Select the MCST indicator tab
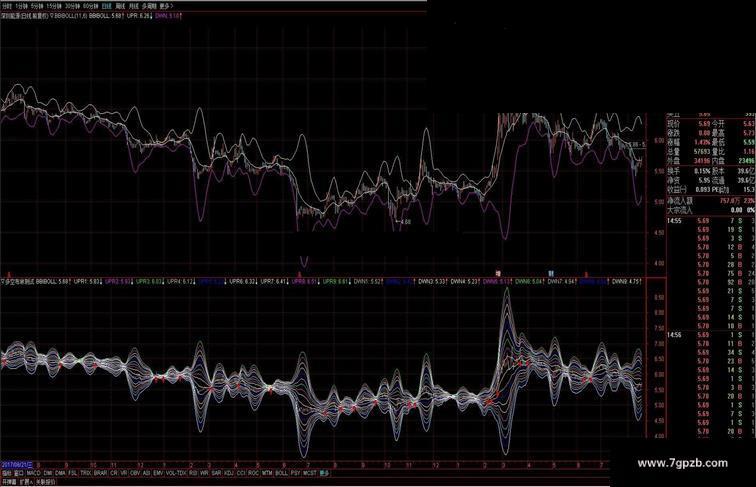Viewport: 756px width, 487px height. (x=310, y=473)
